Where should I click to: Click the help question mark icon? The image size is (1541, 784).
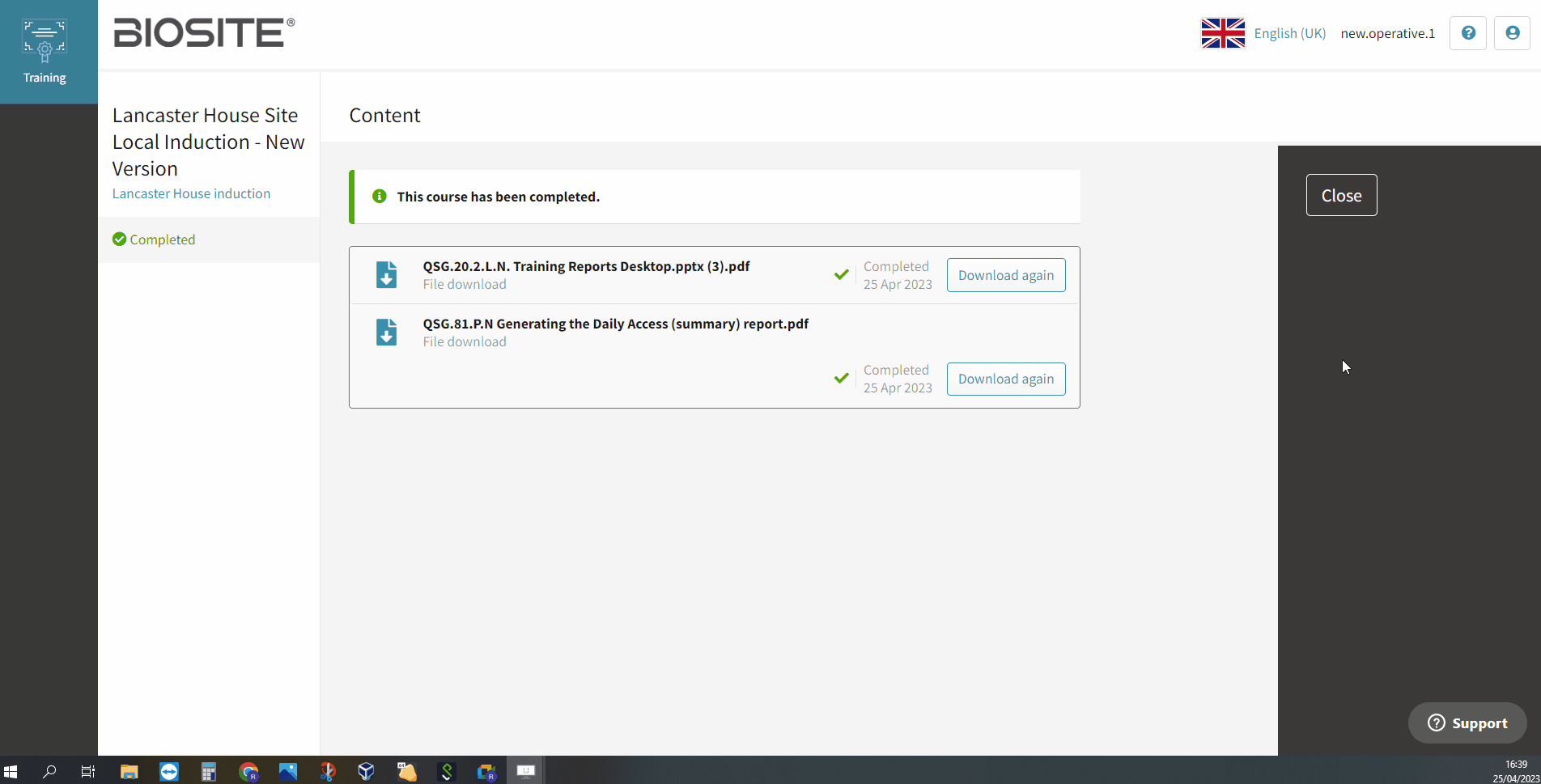coord(1467,33)
